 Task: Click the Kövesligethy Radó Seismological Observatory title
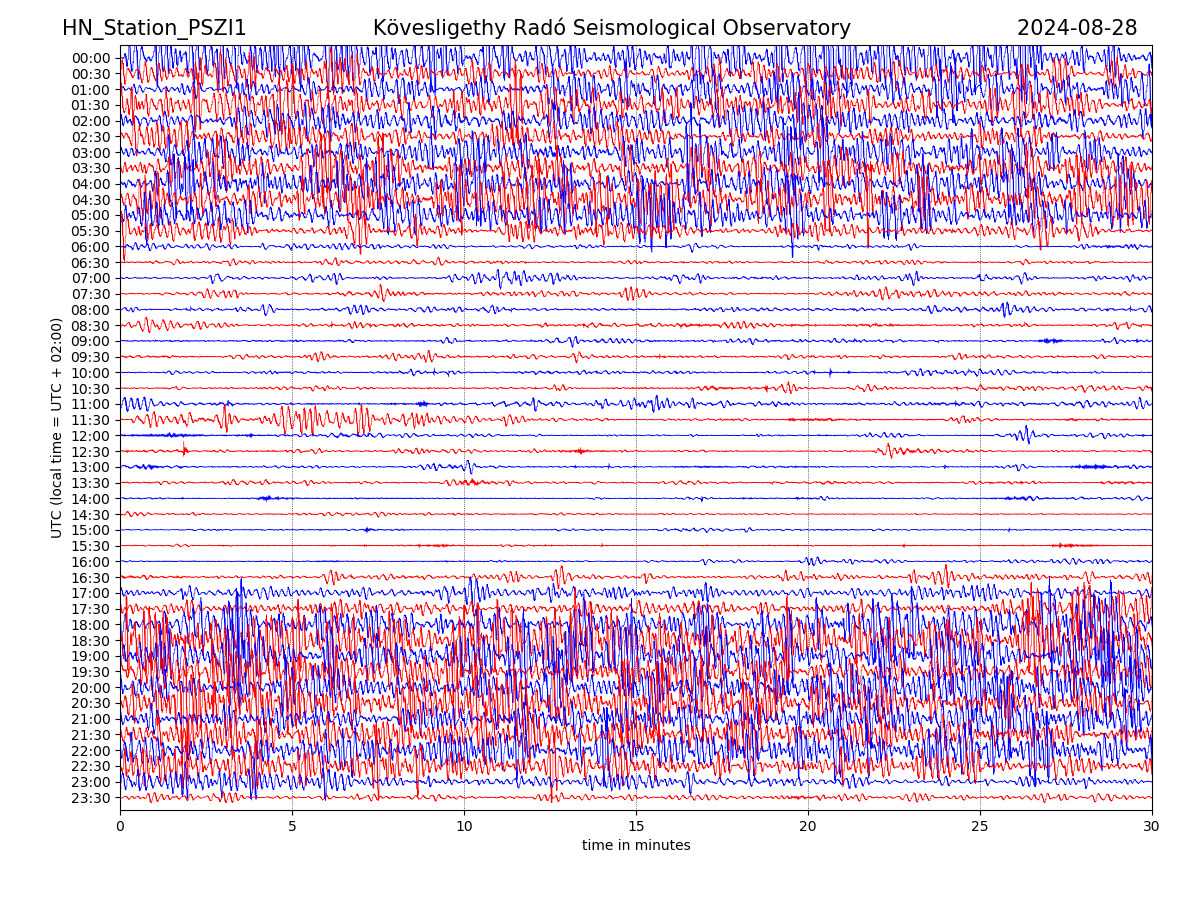click(x=611, y=28)
